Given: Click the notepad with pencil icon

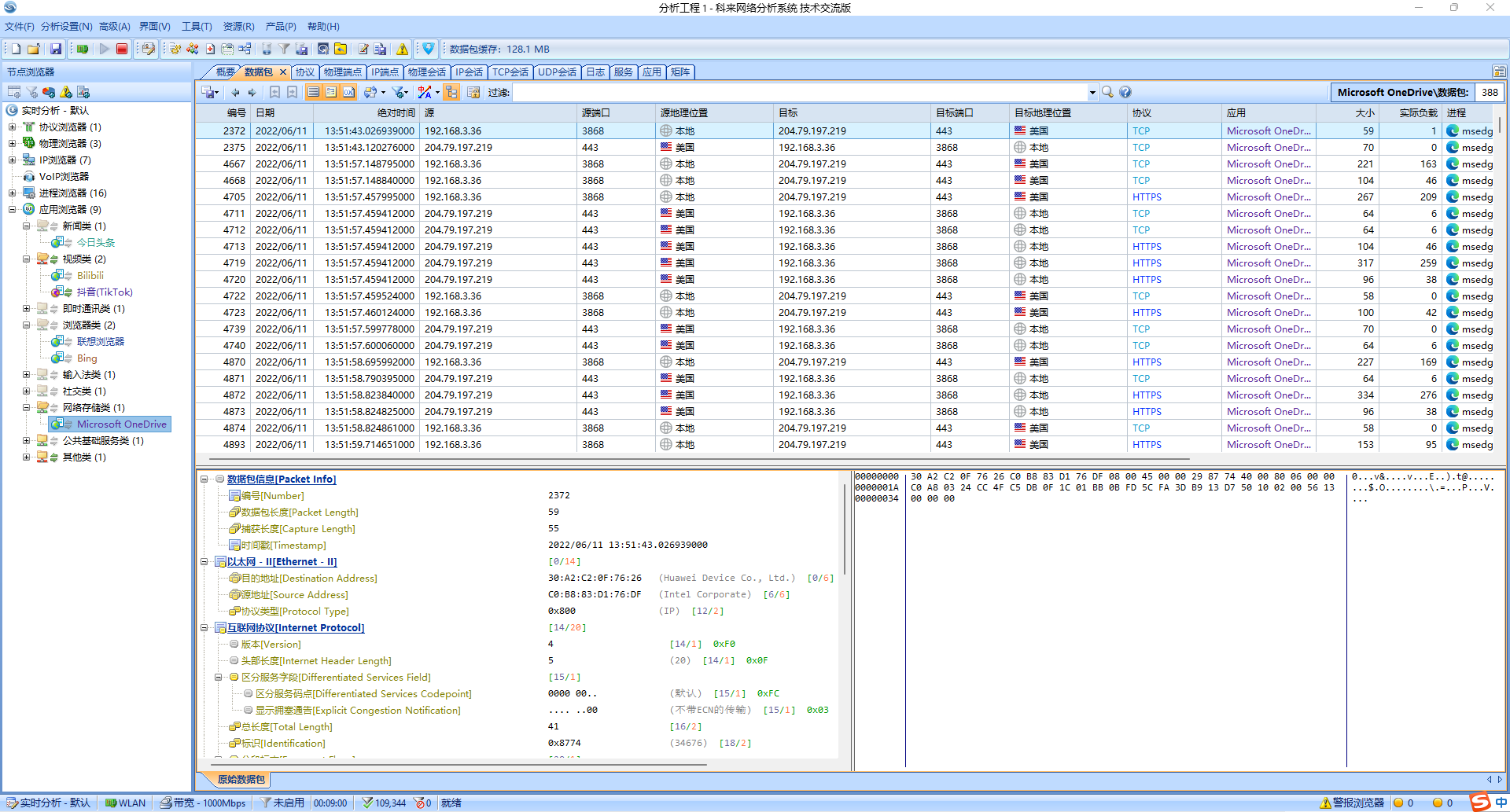Looking at the screenshot, I should [363, 49].
